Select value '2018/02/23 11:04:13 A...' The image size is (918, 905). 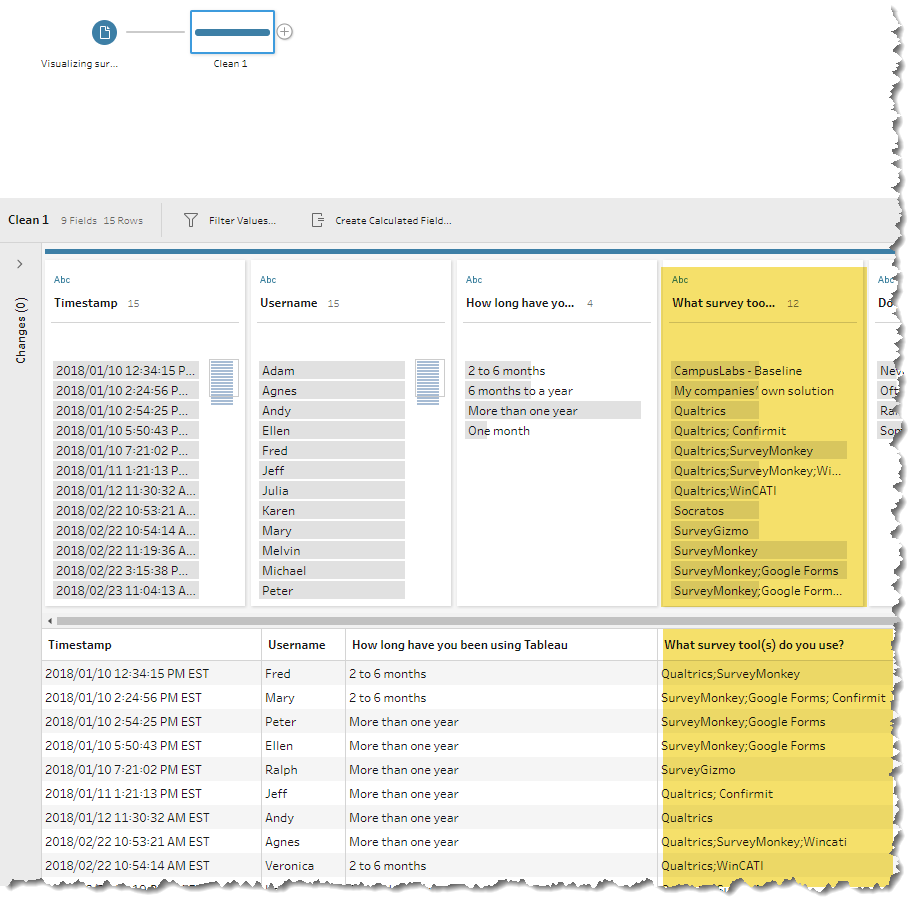tap(126, 591)
